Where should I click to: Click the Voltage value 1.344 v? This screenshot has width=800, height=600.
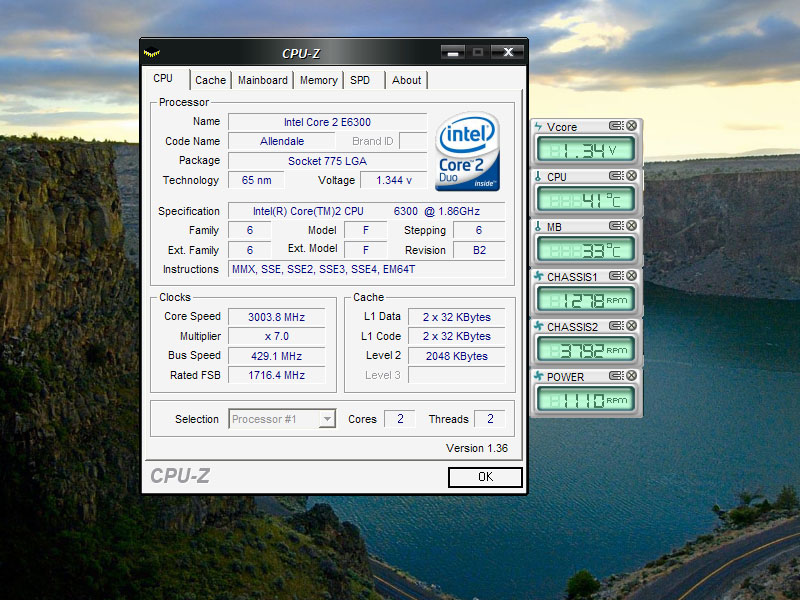[x=394, y=180]
